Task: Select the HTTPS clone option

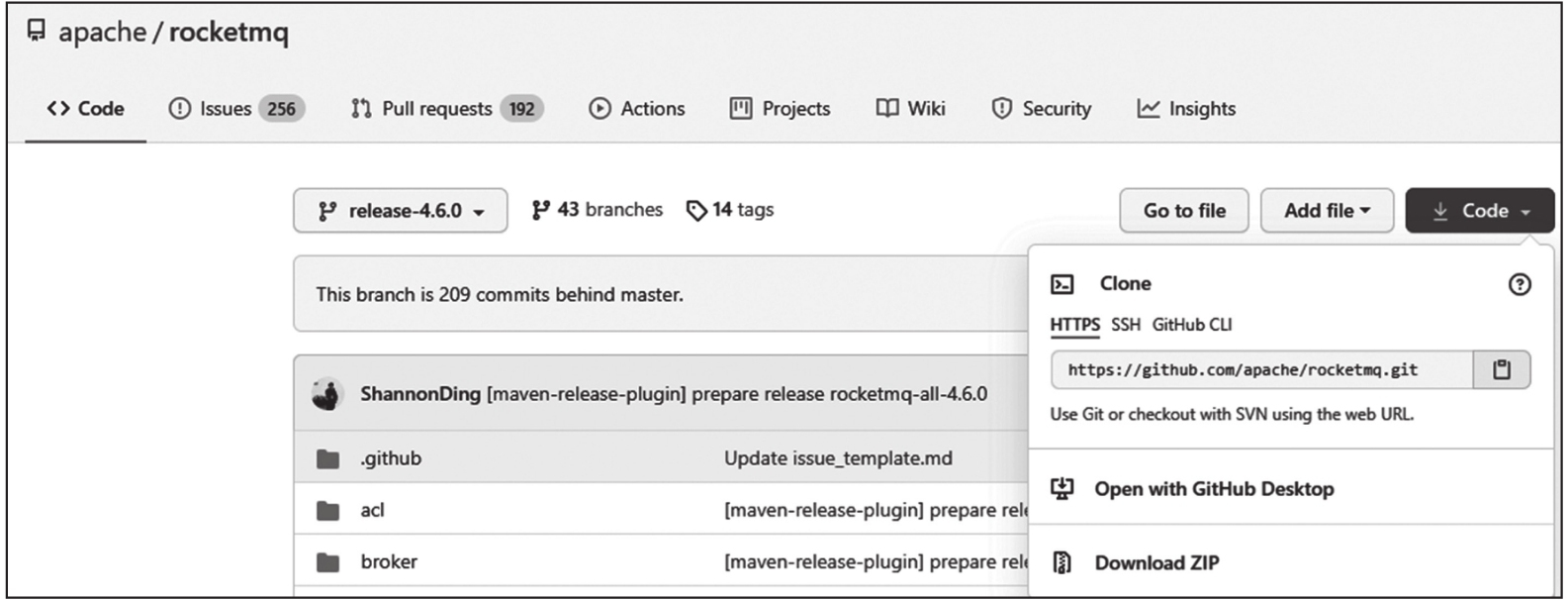Action: (x=1075, y=325)
